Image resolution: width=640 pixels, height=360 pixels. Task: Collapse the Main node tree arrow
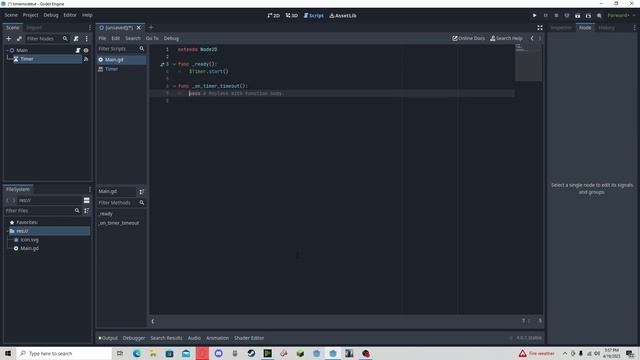(x=7, y=50)
